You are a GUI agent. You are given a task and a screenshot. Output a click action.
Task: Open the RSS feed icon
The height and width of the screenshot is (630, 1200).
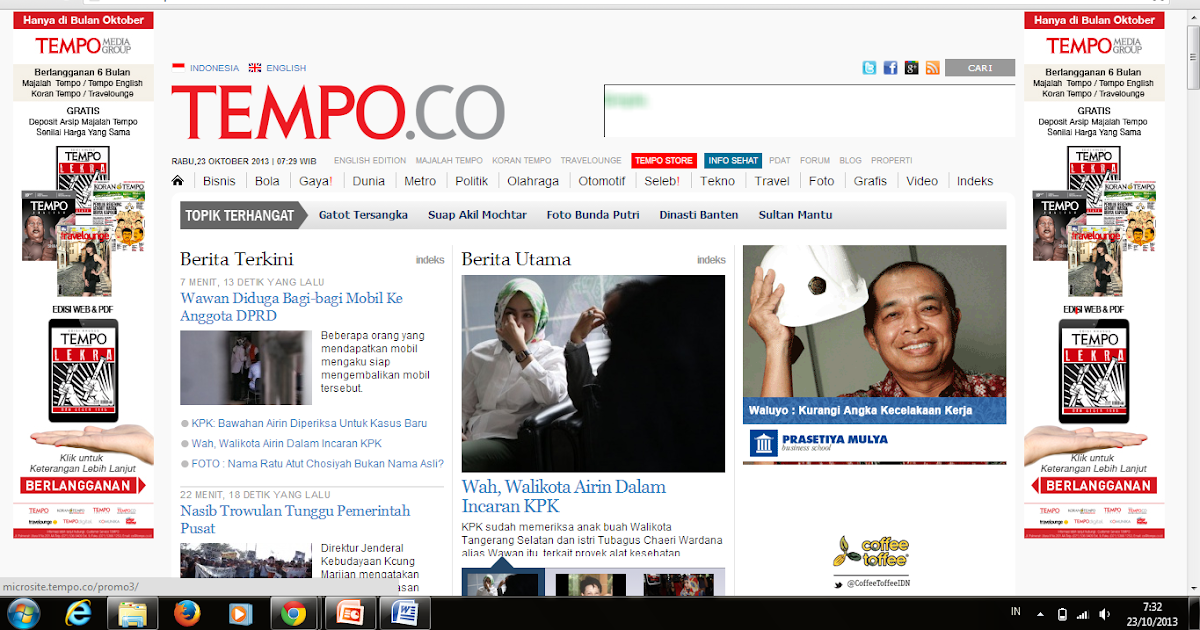[932, 68]
